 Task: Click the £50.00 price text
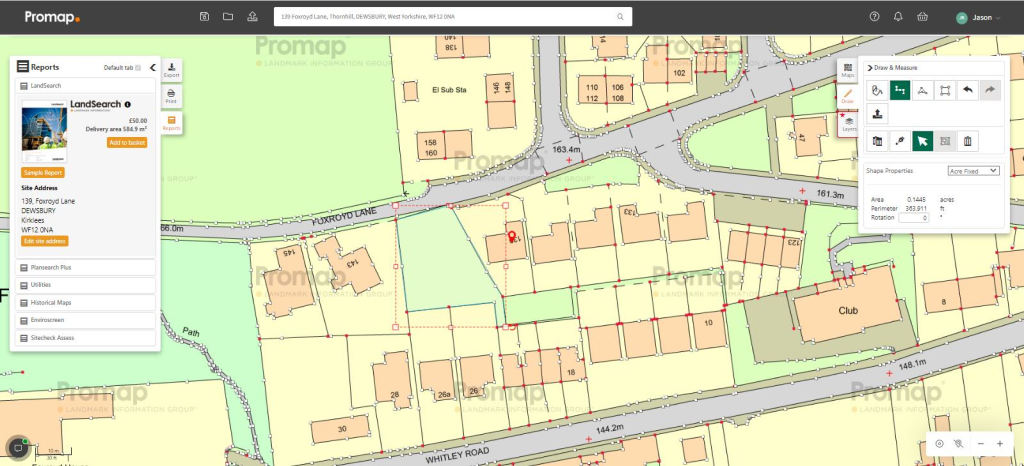(x=138, y=121)
